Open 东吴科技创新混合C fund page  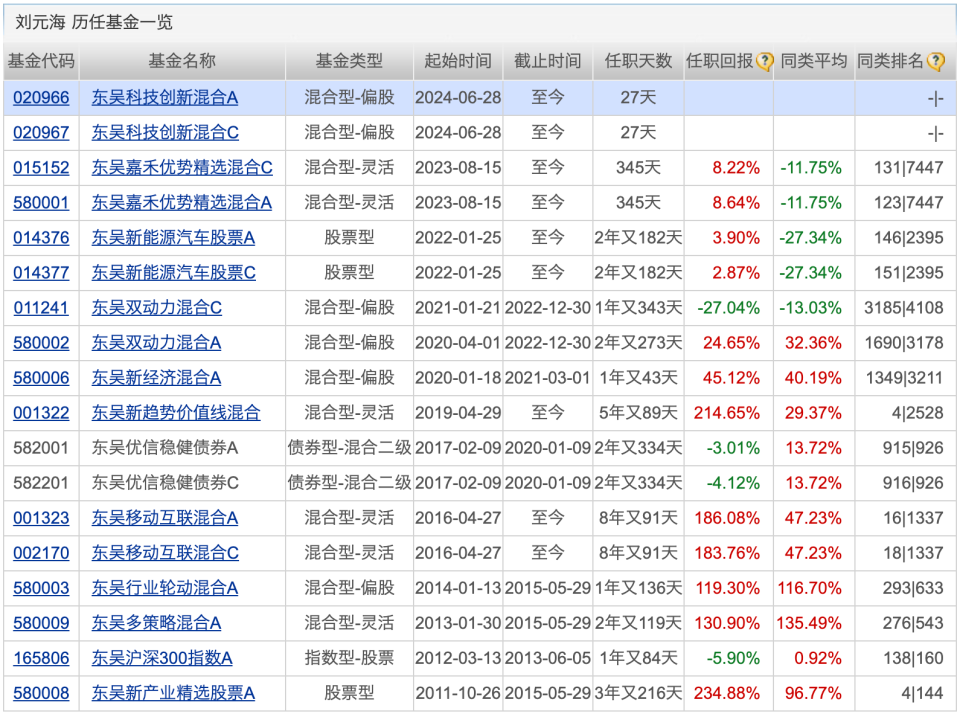165,132
